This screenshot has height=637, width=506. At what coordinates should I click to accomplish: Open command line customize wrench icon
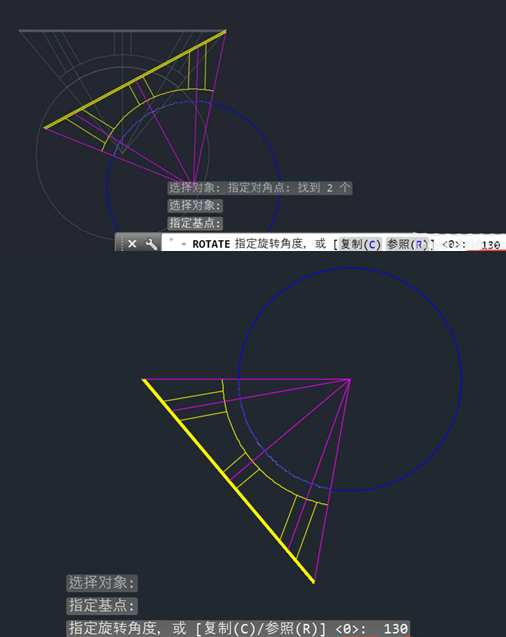151,244
